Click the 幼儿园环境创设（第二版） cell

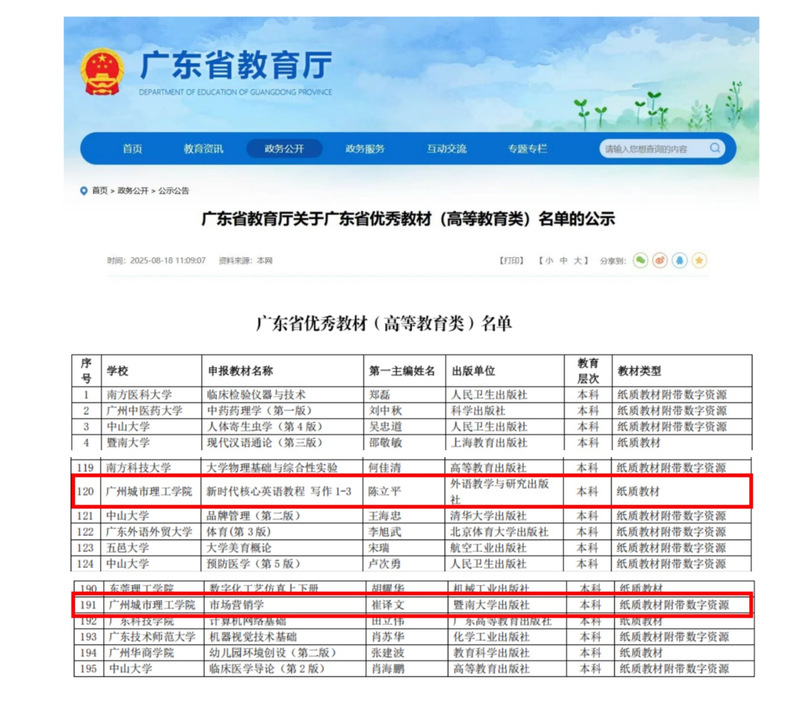[x=273, y=653]
